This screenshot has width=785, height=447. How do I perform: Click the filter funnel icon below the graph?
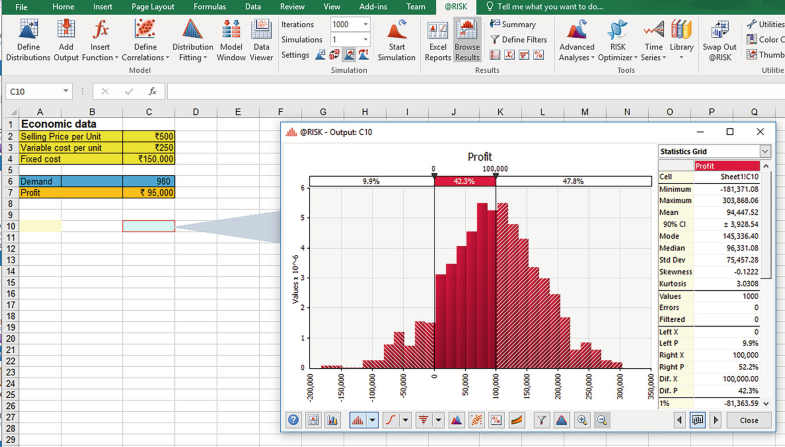[541, 421]
